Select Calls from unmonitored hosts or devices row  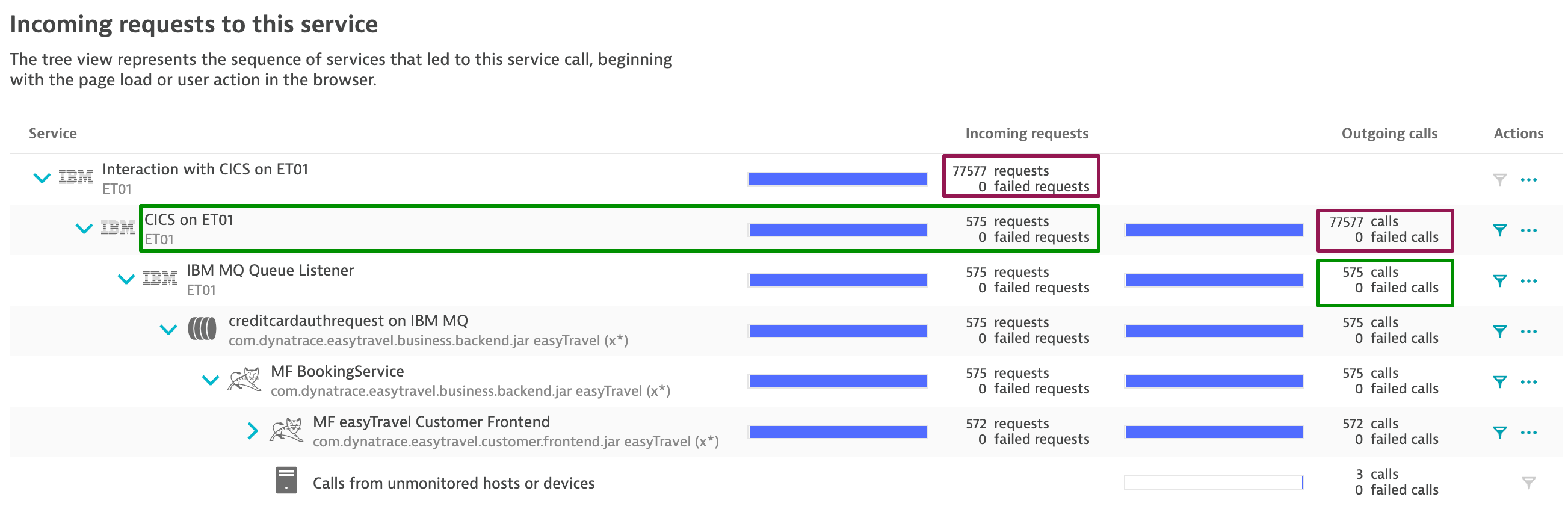pyautogui.click(x=453, y=483)
